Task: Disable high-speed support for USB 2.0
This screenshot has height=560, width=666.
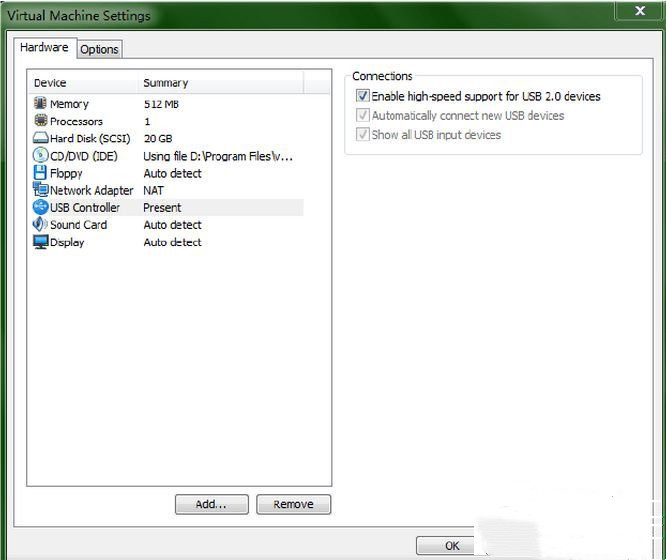Action: (362, 97)
